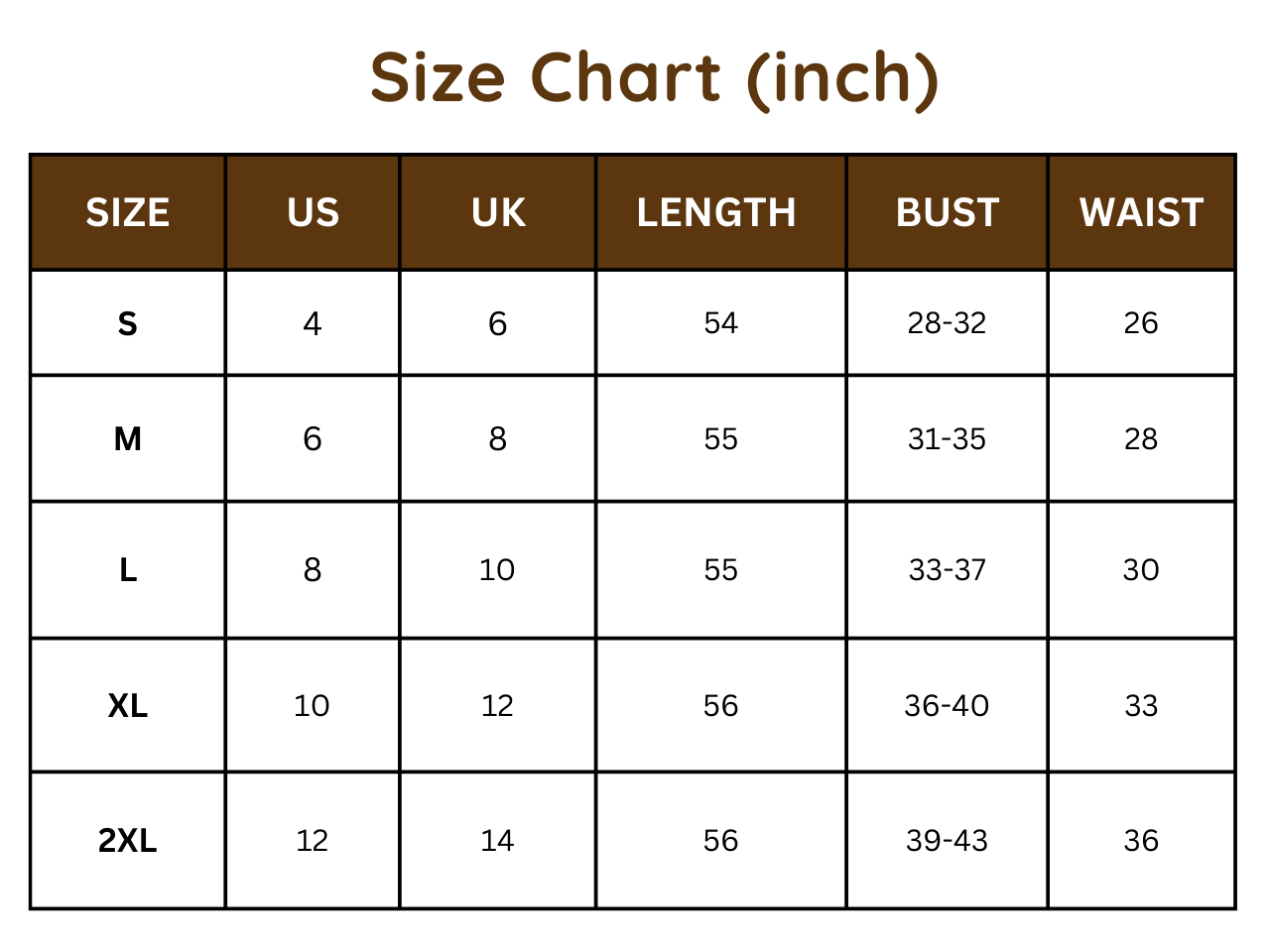
Task: Select UK size 14 cell
Action: click(x=497, y=841)
